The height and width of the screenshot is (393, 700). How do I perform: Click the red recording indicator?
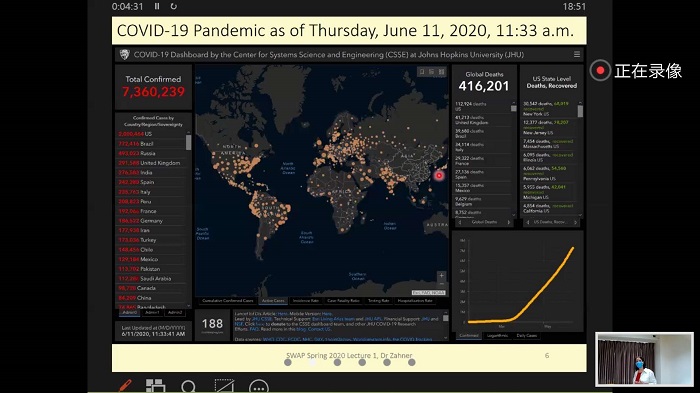point(600,71)
